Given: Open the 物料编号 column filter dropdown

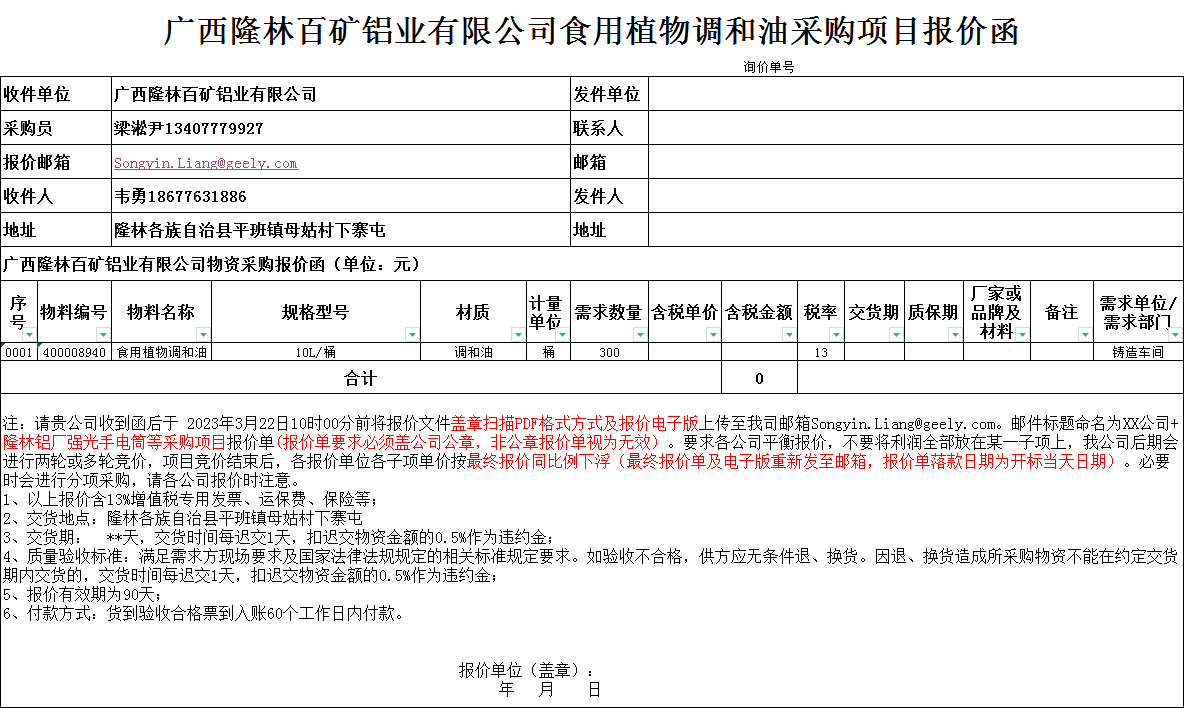Looking at the screenshot, I should [x=103, y=334].
